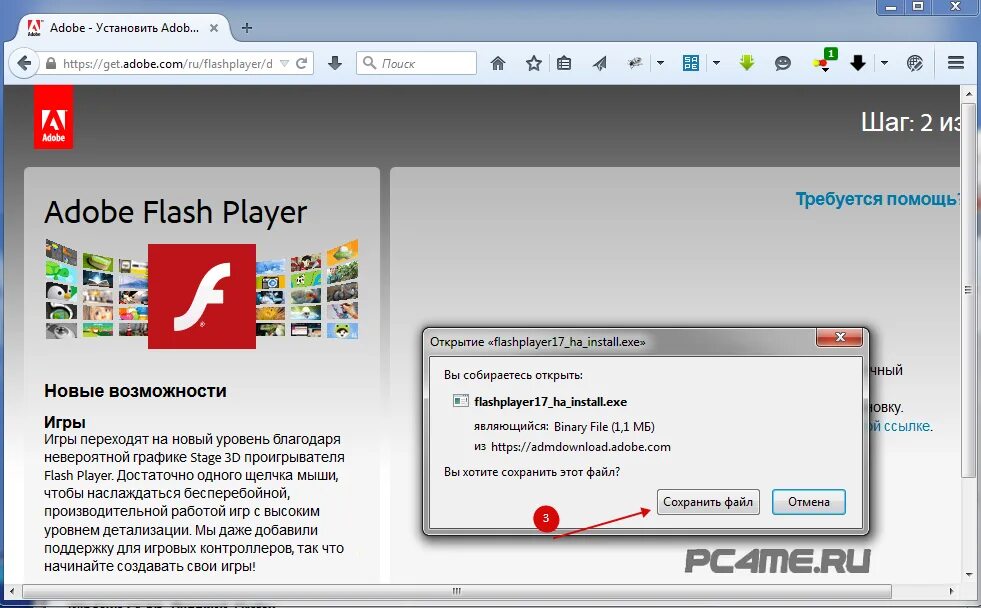This screenshot has width=981, height=608.
Task: Click the black down arrow download icon
Action: [x=858, y=63]
